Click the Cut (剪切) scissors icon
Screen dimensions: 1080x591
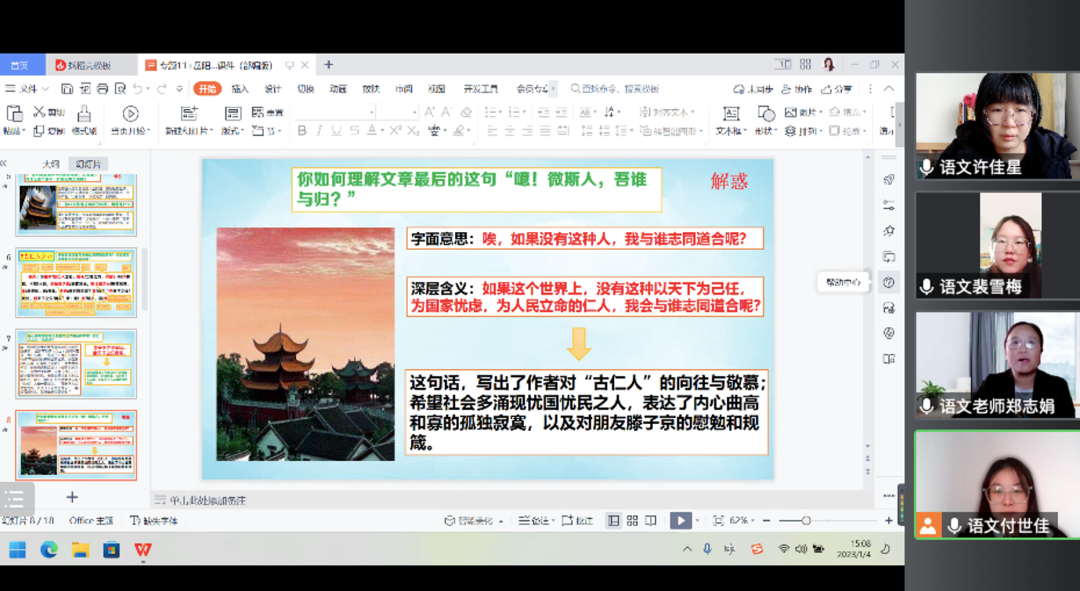point(39,112)
